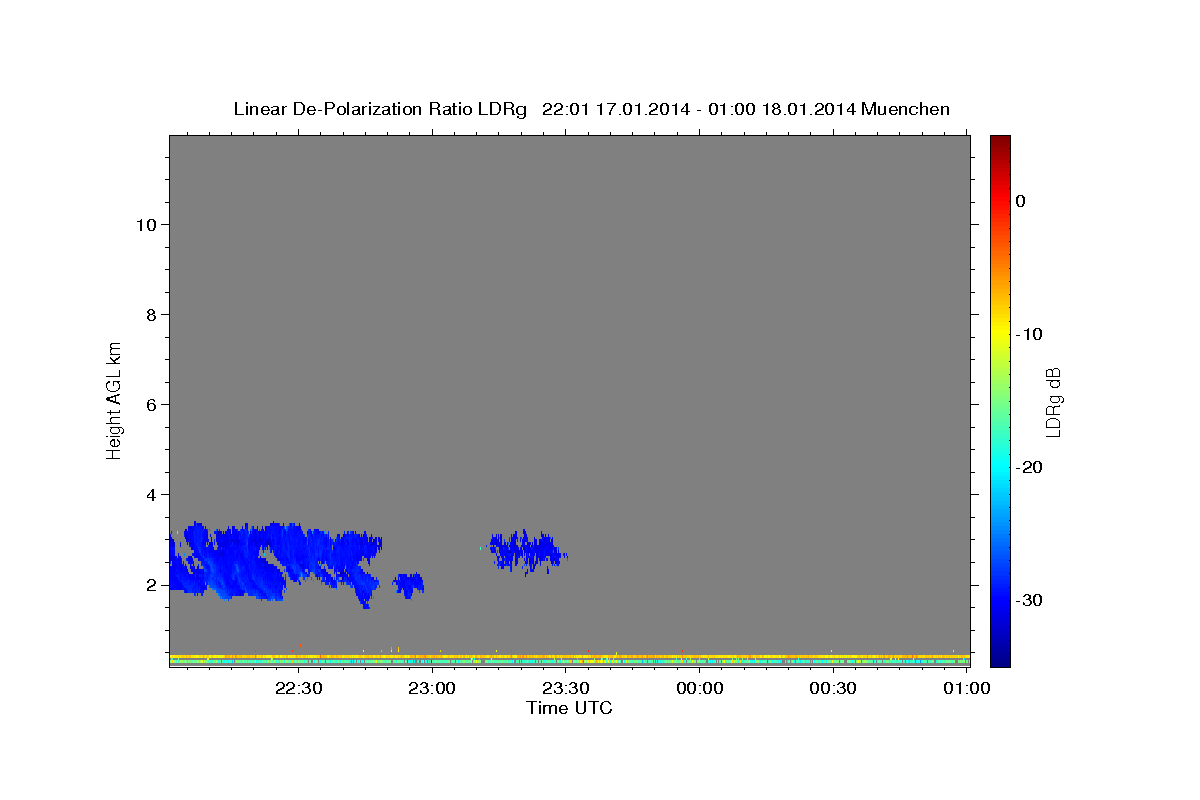The height and width of the screenshot is (800, 1200).
Task: Click the height tick label 8
Action: pos(152,314)
